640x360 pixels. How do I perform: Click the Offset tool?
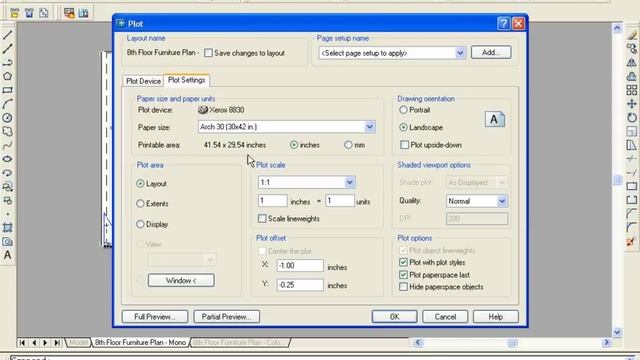632,76
